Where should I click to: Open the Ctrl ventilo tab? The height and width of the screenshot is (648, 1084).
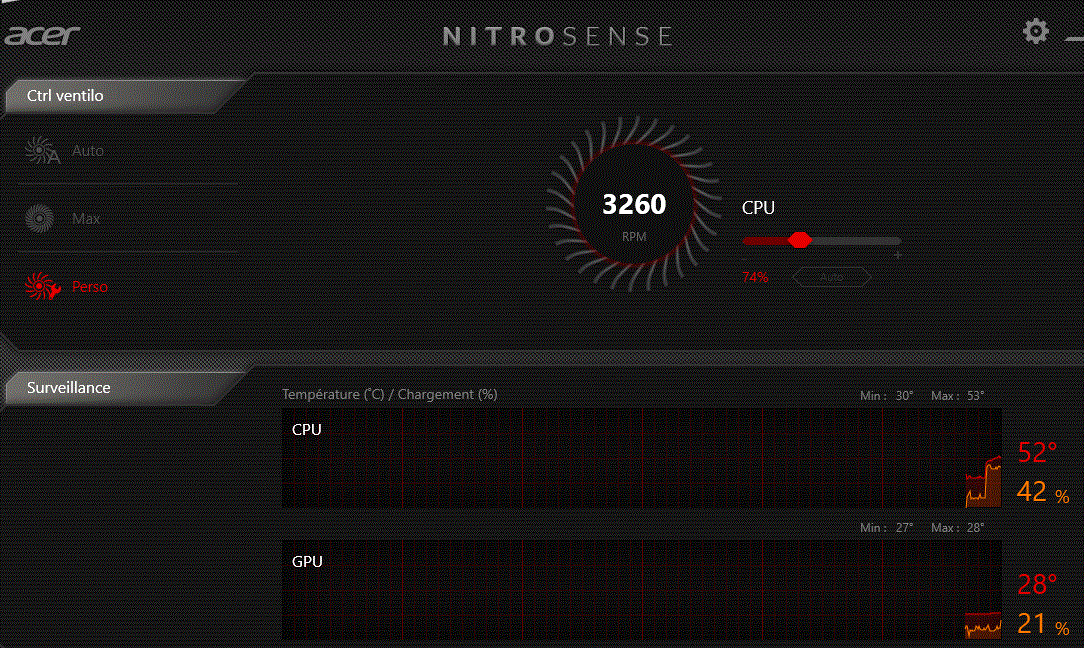coord(124,95)
